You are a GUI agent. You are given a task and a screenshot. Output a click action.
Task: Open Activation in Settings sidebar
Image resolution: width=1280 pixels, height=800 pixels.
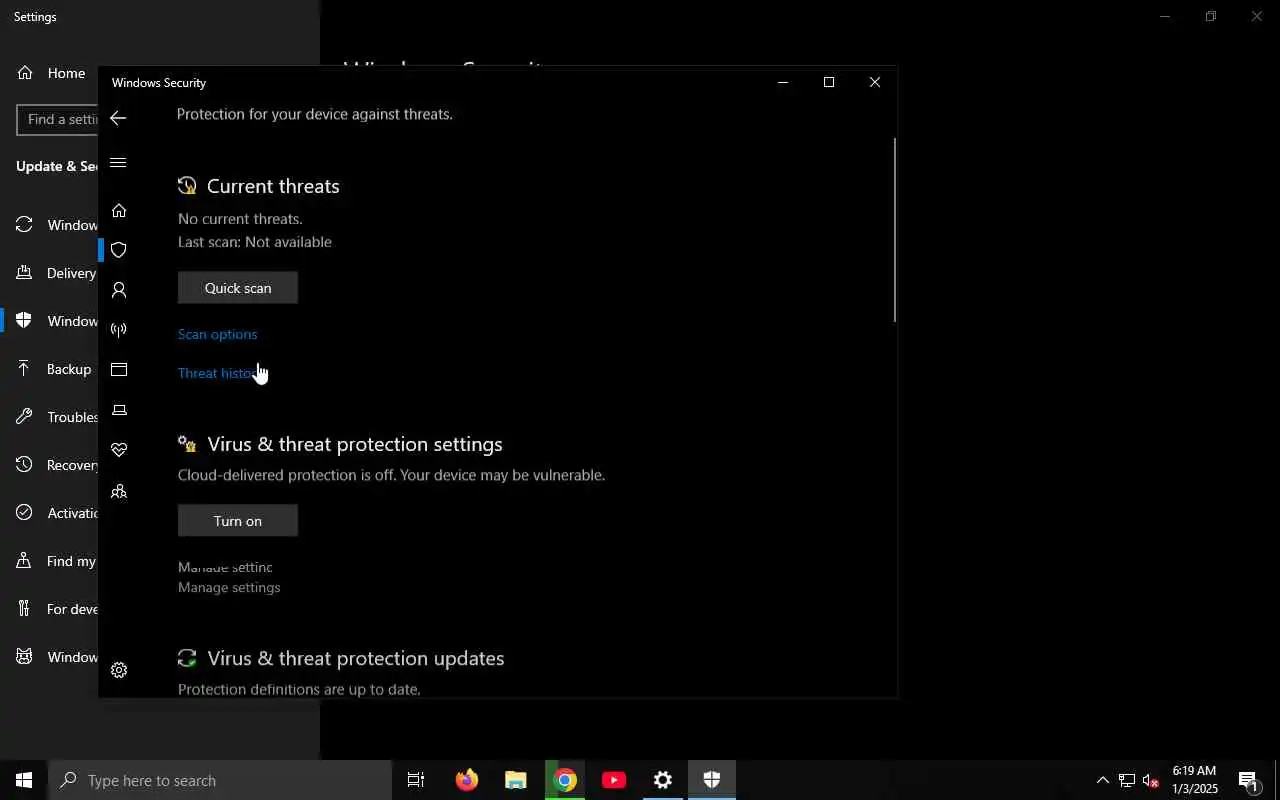[x=50, y=513]
